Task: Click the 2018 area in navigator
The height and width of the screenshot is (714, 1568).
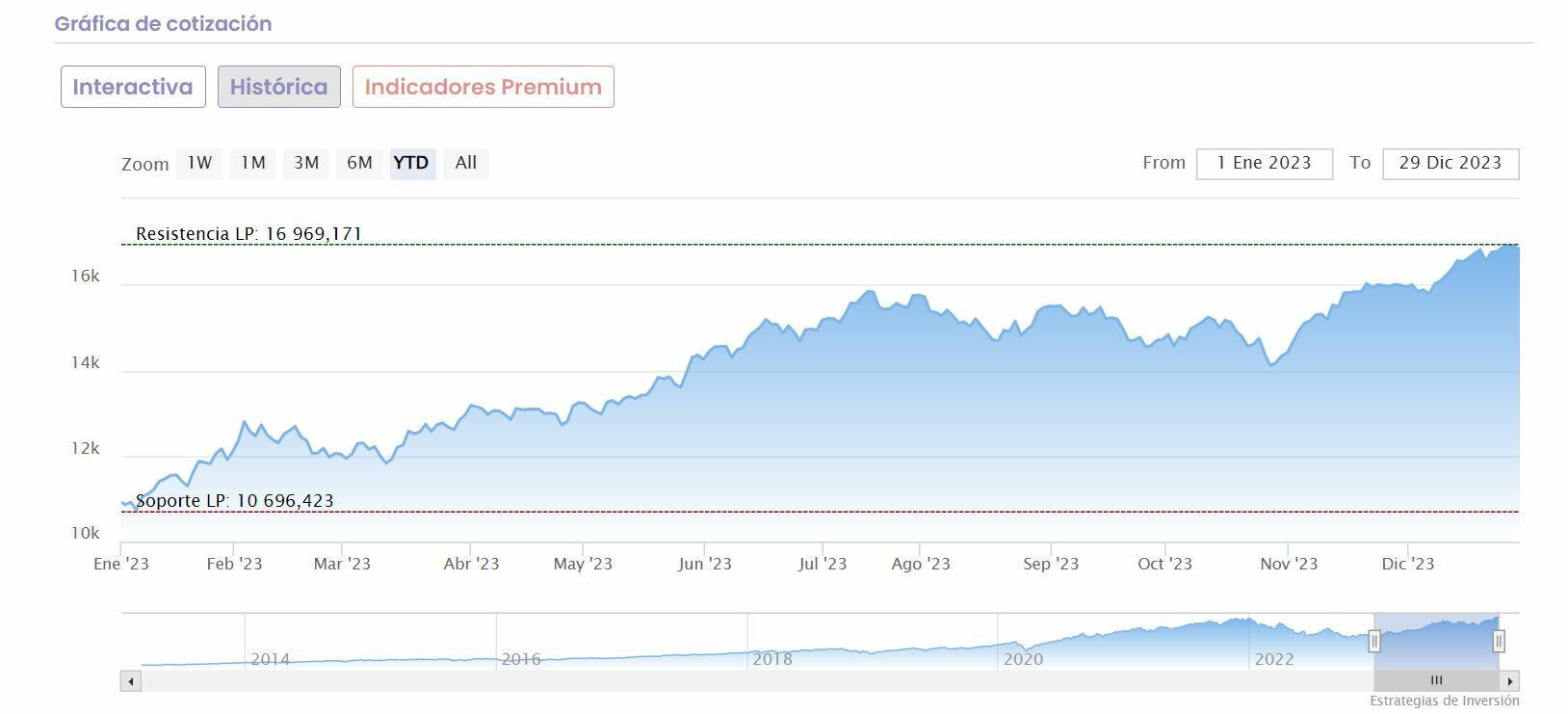Action: click(772, 659)
